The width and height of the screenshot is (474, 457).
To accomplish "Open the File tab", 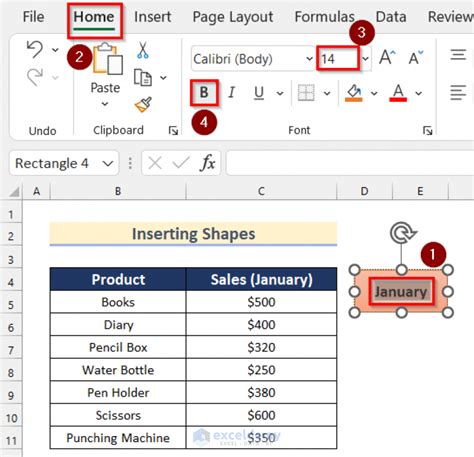I will (33, 17).
